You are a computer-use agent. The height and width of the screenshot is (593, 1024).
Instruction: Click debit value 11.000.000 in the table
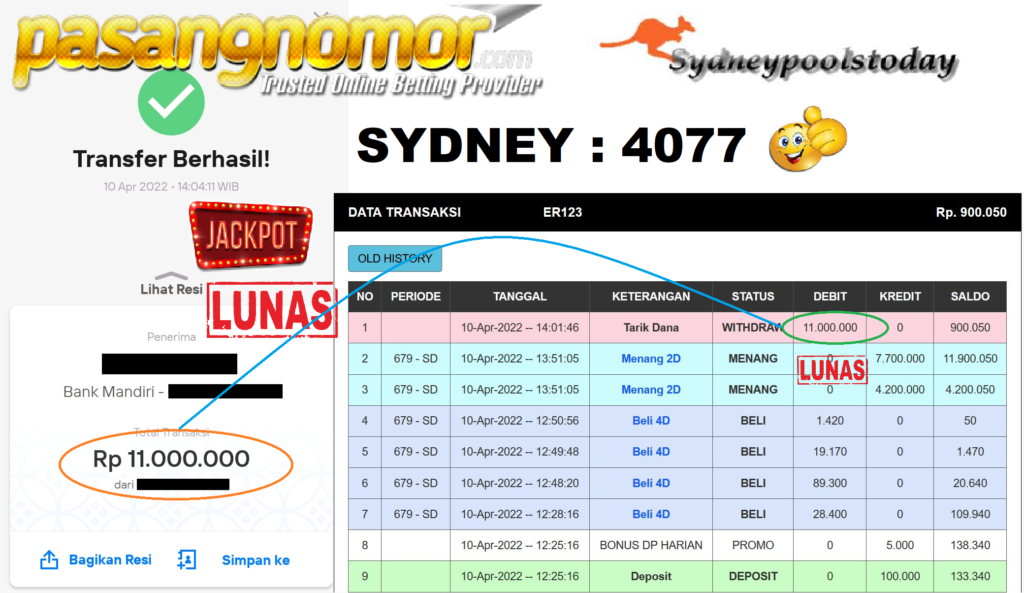click(830, 328)
